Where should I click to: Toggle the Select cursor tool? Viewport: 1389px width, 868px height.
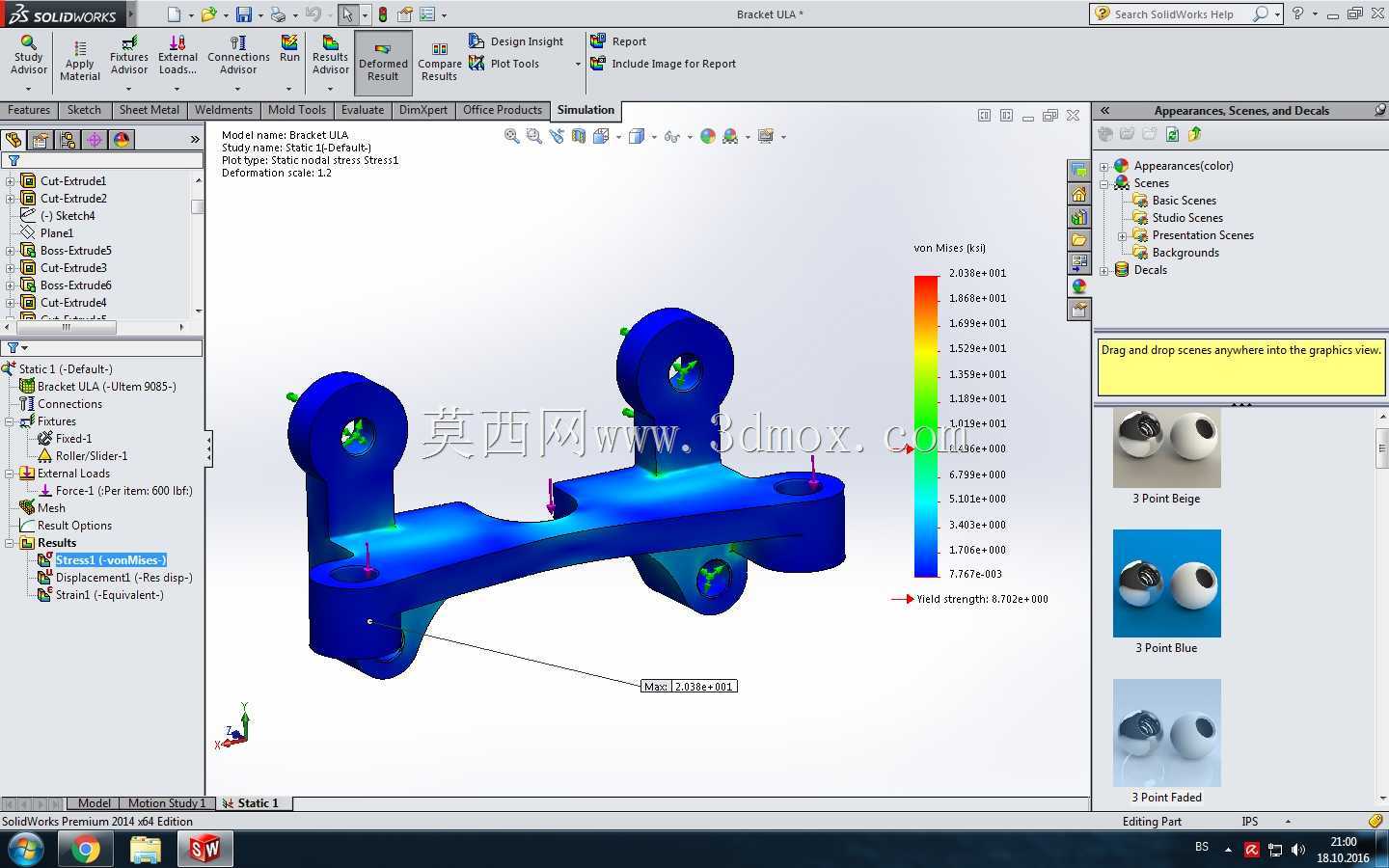click(347, 14)
